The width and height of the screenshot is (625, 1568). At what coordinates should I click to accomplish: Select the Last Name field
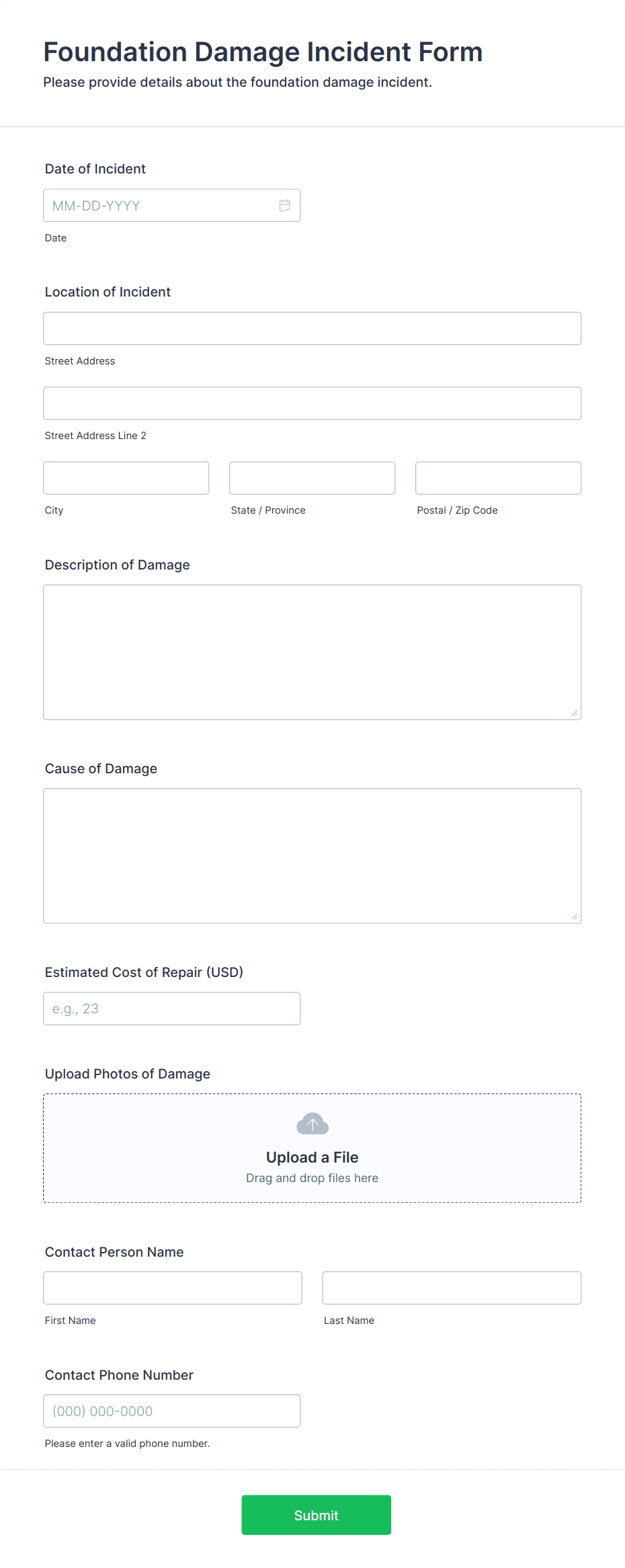(x=452, y=1288)
